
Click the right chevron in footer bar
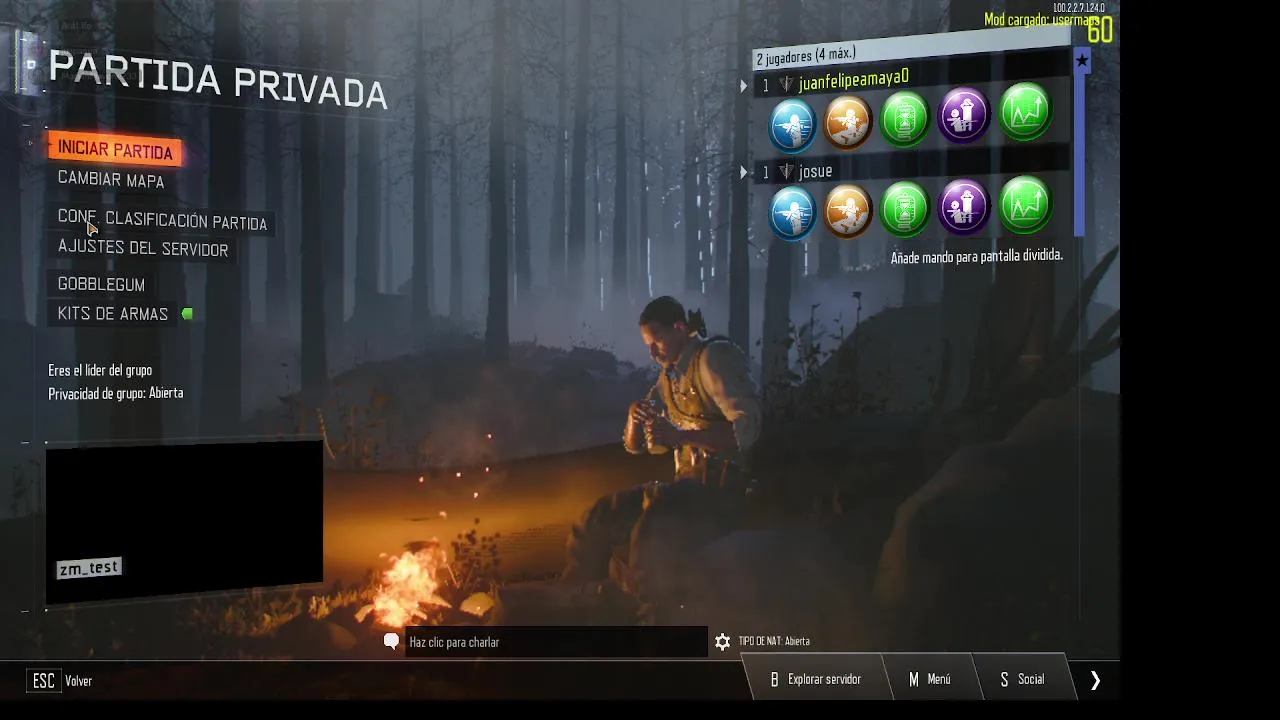(x=1095, y=680)
